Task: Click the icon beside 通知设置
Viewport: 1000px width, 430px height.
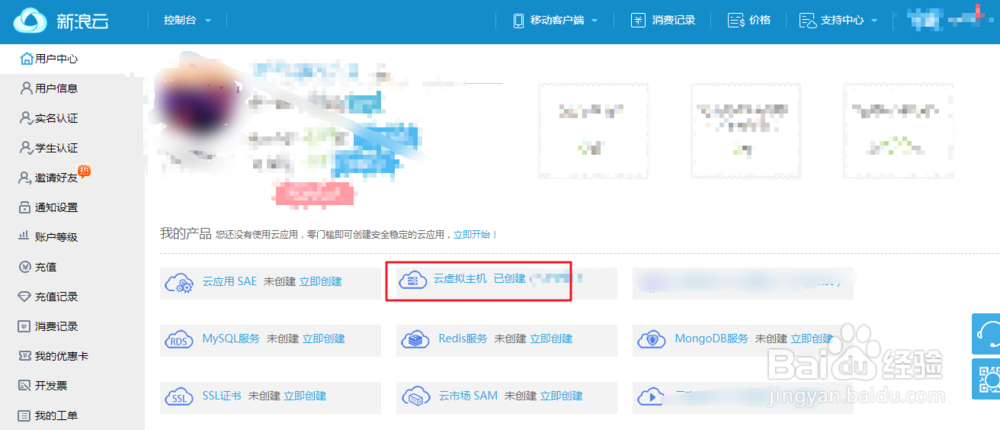Action: tap(25, 207)
